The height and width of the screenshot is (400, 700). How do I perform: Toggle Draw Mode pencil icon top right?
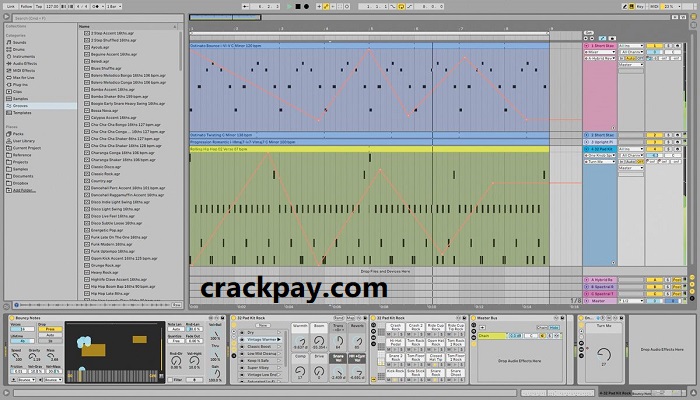625,6
